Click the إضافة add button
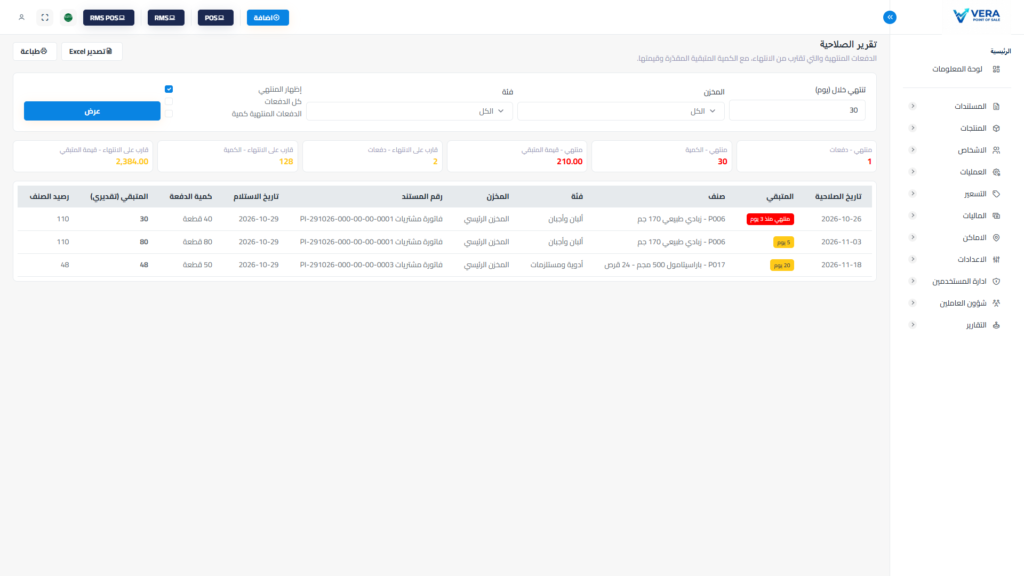Viewport: 1024px width, 576px height. 268,18
